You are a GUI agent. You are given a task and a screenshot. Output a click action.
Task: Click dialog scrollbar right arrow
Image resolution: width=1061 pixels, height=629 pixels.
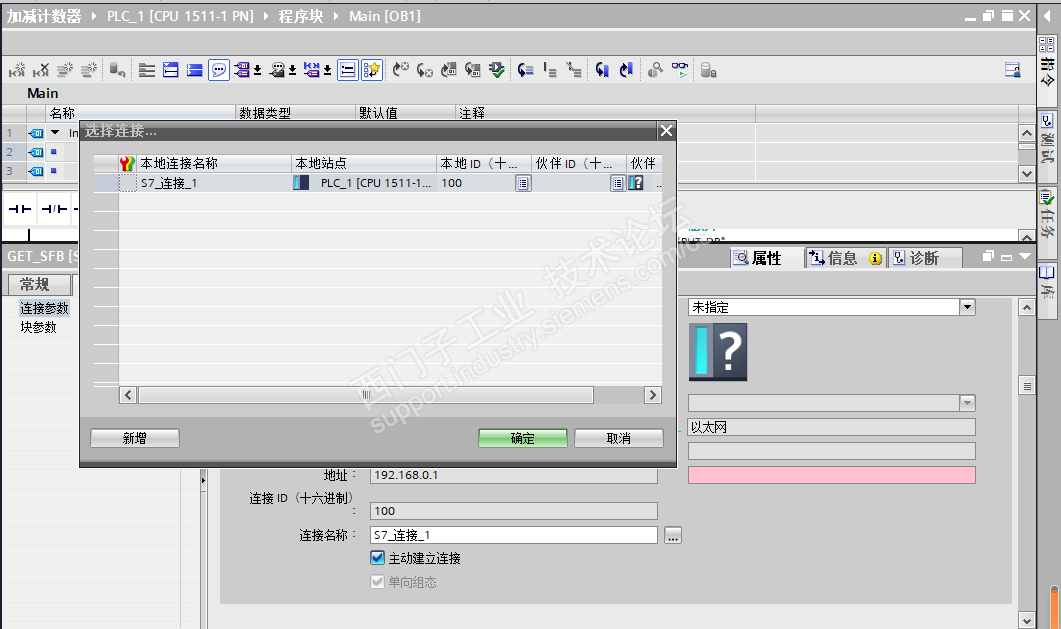[653, 395]
